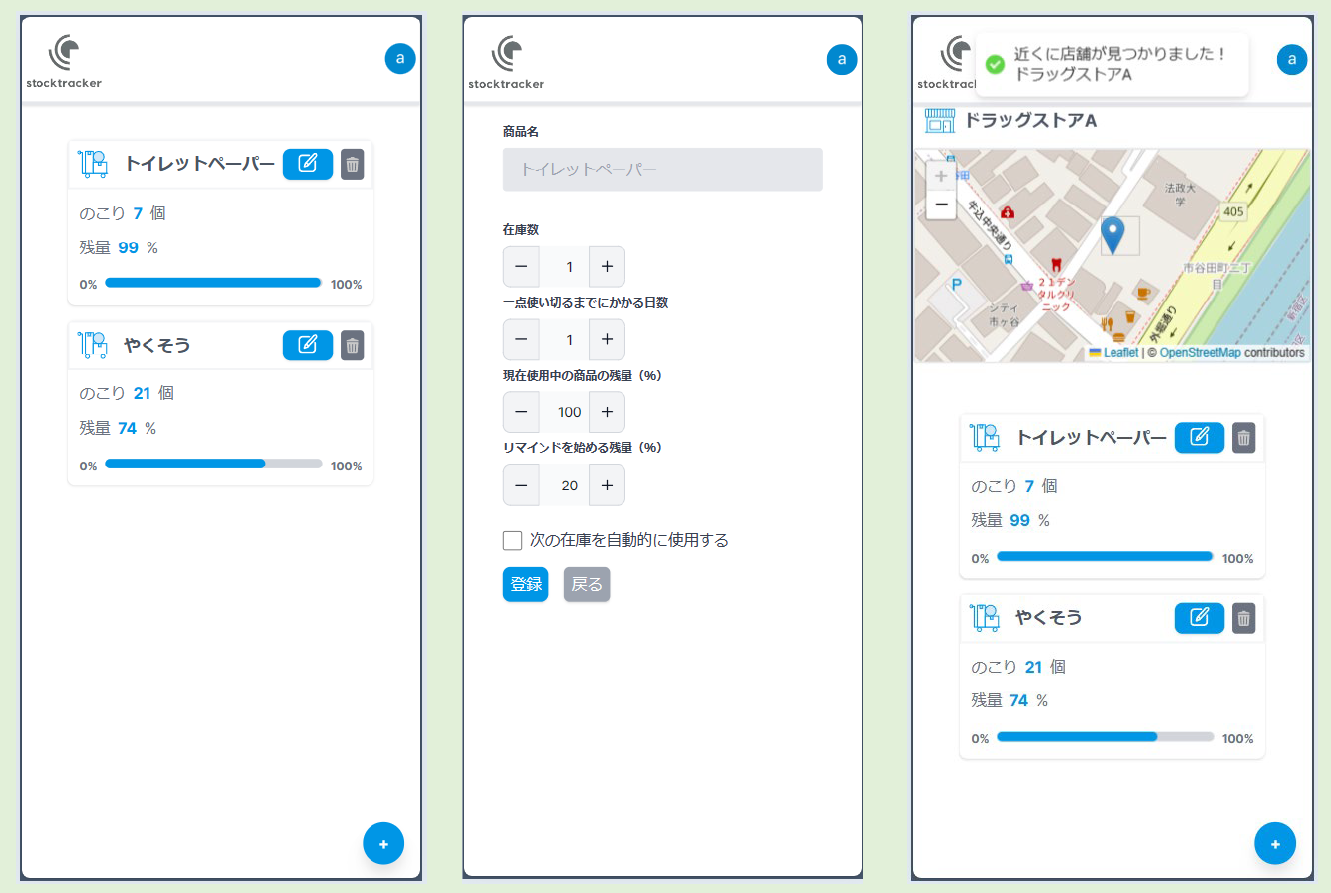The width and height of the screenshot is (1331, 893).
Task: Open the user avatar on the product form screen
Action: click(841, 60)
